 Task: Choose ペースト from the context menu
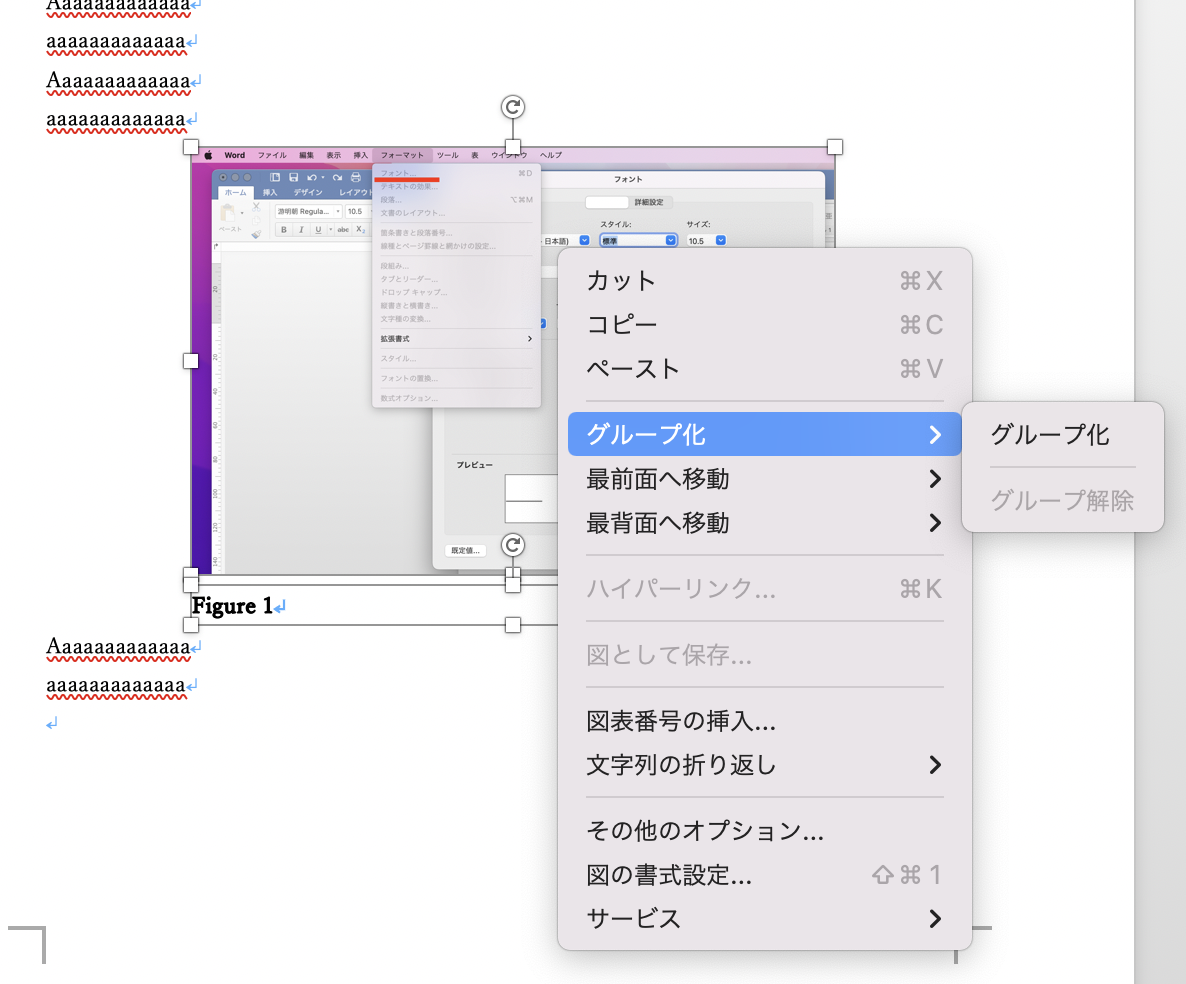pos(765,368)
